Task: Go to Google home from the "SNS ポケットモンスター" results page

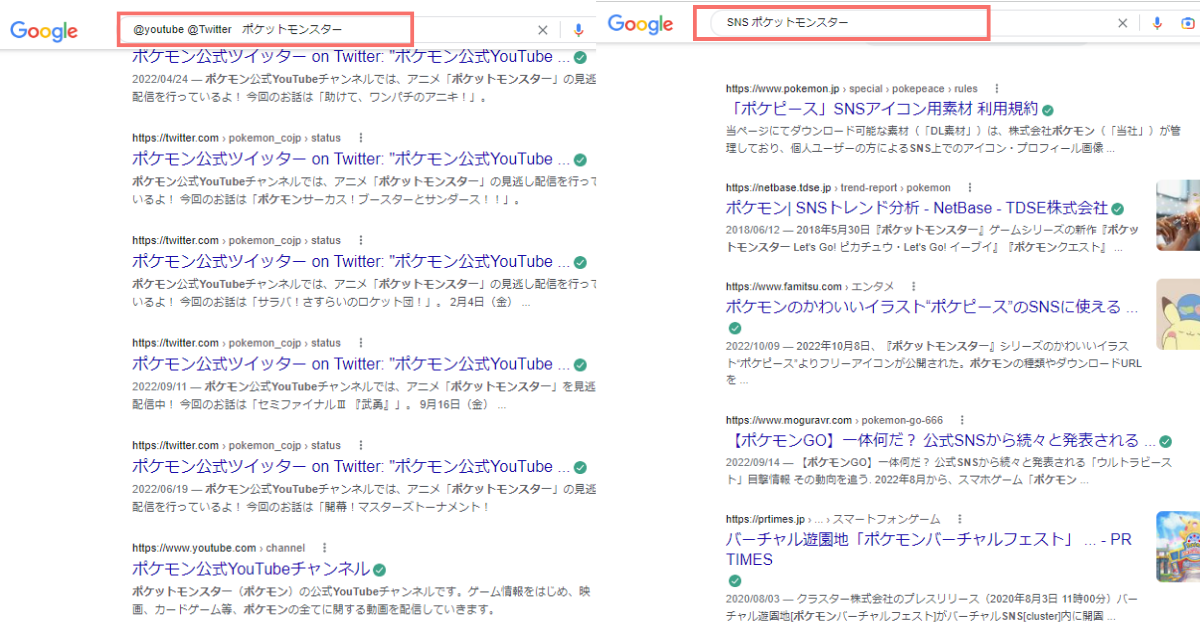Action: pos(641,23)
